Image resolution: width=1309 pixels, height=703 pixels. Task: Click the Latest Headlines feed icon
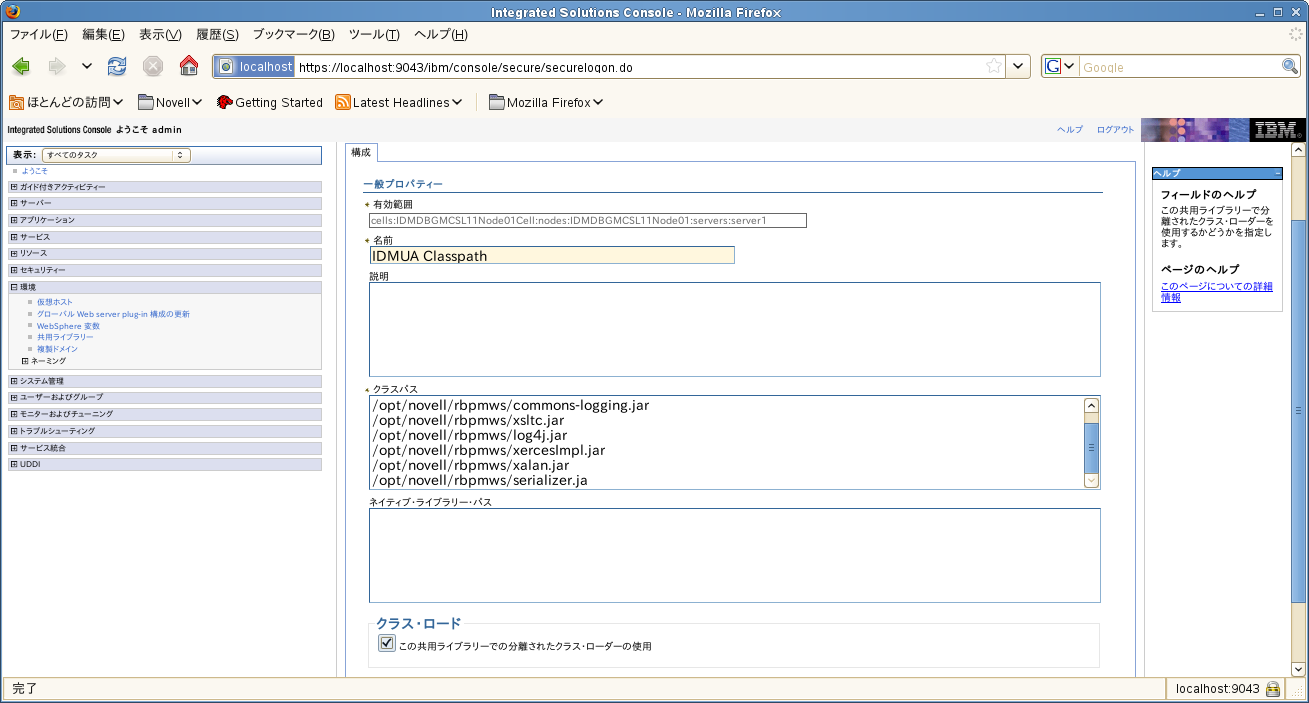[343, 102]
